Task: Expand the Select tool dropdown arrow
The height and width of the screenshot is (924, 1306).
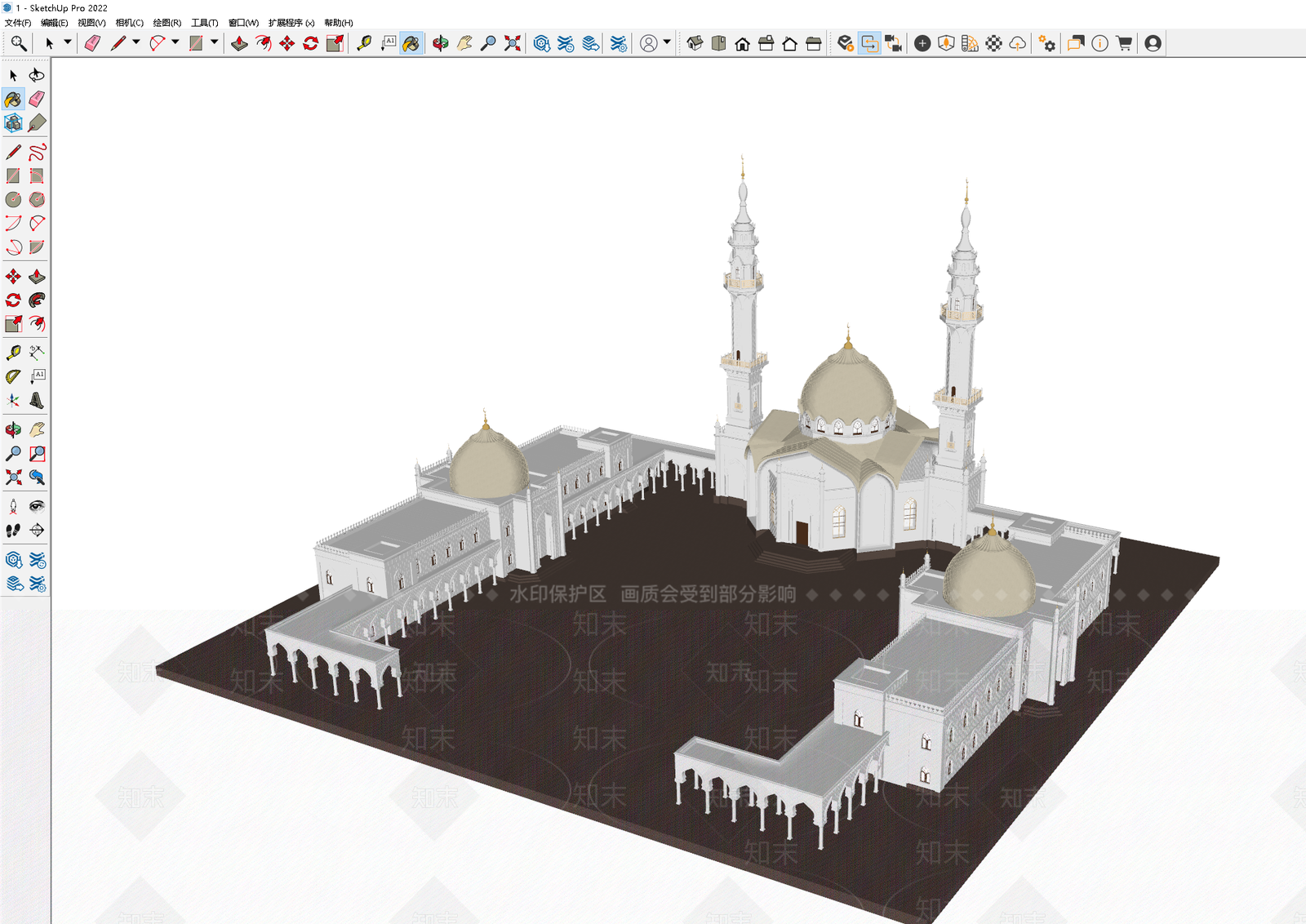Action: [x=68, y=42]
